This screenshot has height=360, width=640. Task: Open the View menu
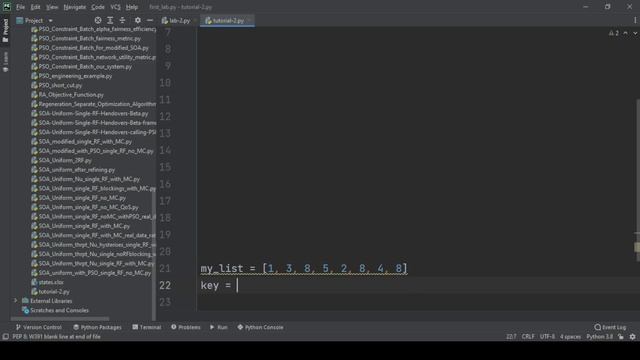point(52,7)
